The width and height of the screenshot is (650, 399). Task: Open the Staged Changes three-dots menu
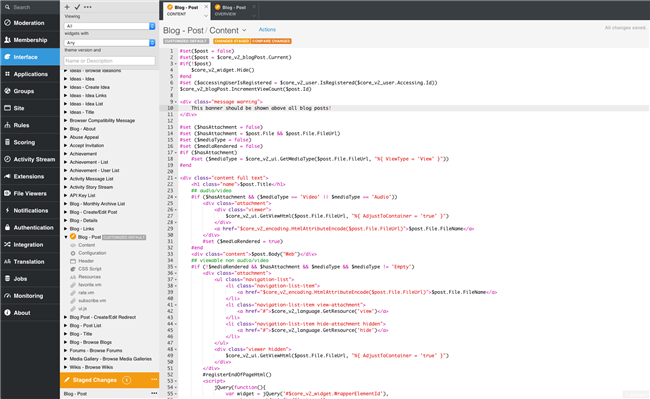[x=154, y=380]
